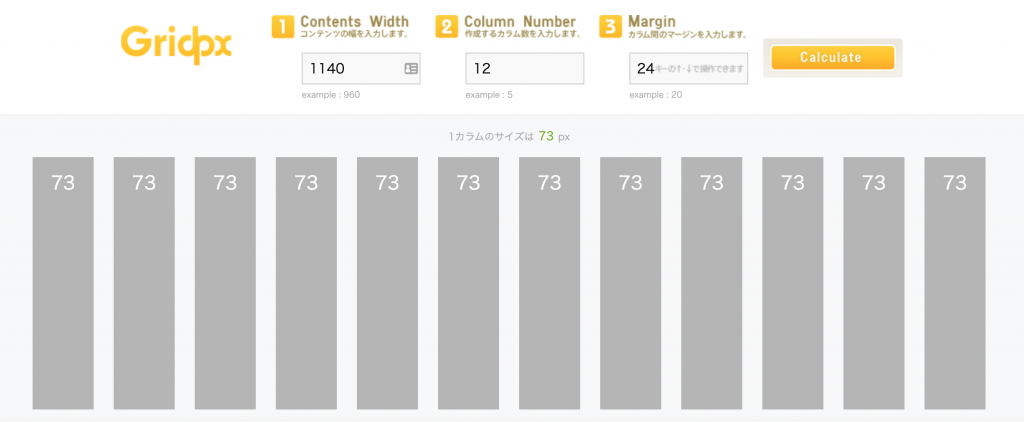Viewport: 1024px width, 422px height.
Task: Click the step 3 number badge
Action: 610,27
